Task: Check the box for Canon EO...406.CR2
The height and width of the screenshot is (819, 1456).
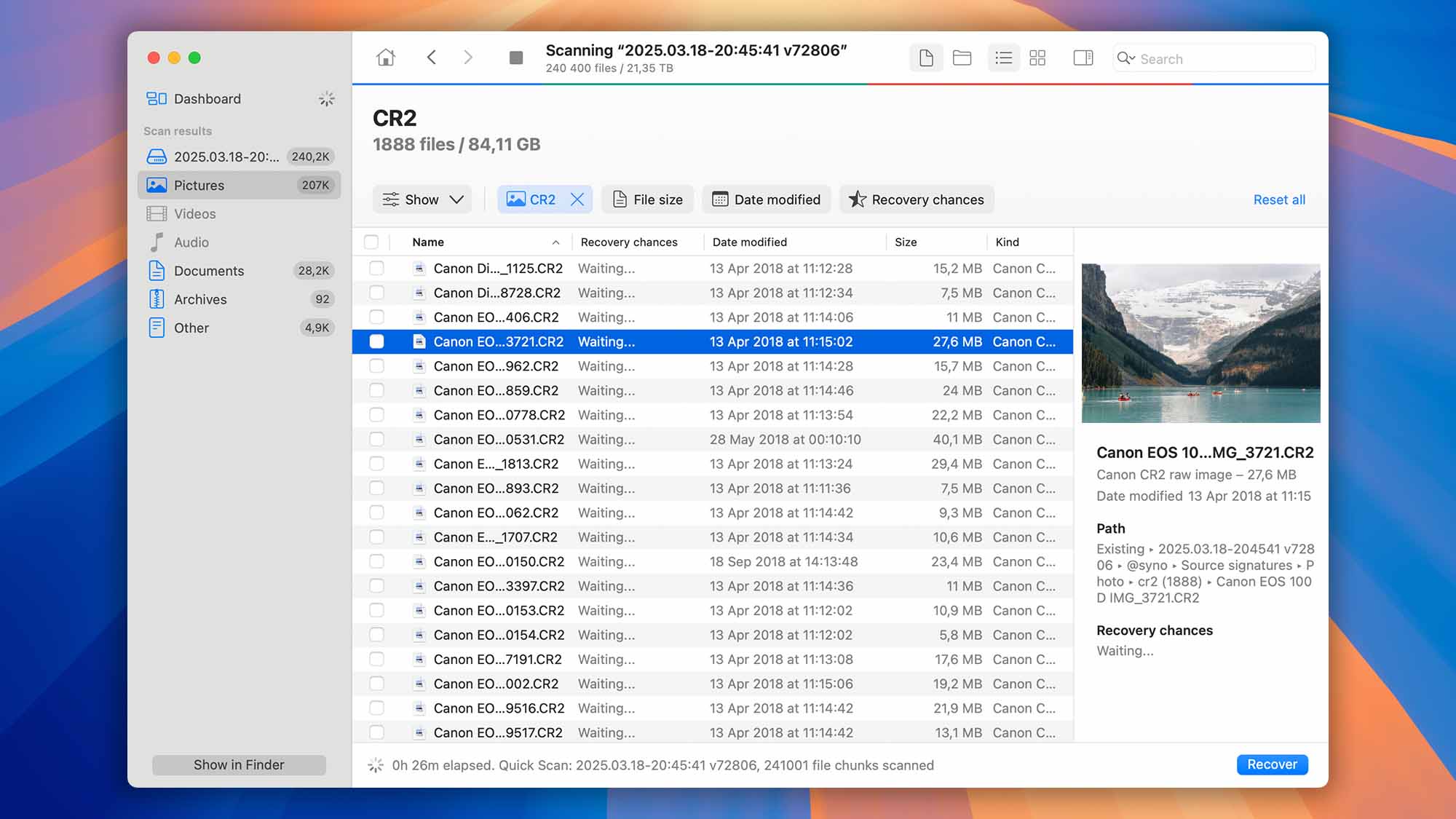Action: click(376, 317)
